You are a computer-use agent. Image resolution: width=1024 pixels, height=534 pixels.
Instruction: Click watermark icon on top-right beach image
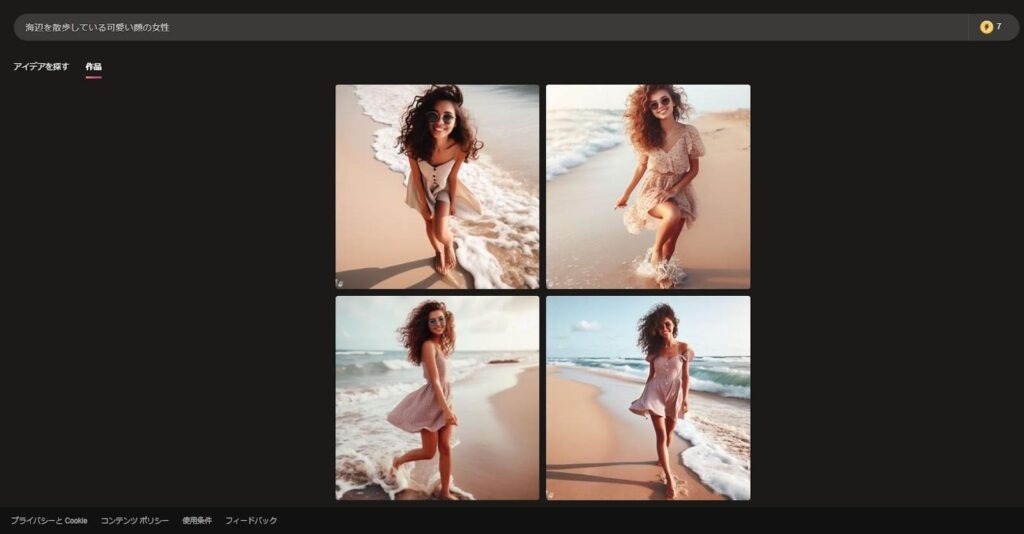tap(551, 283)
